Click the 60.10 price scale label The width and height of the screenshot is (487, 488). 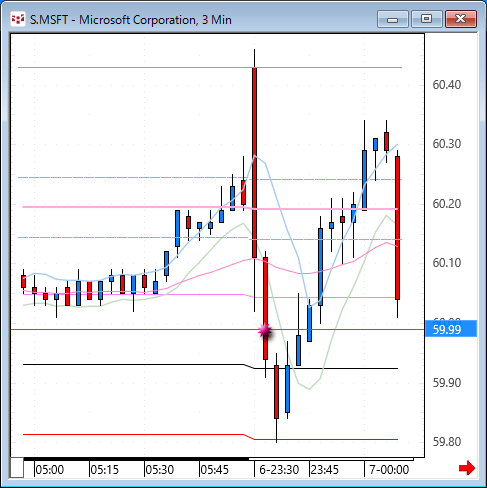point(447,263)
